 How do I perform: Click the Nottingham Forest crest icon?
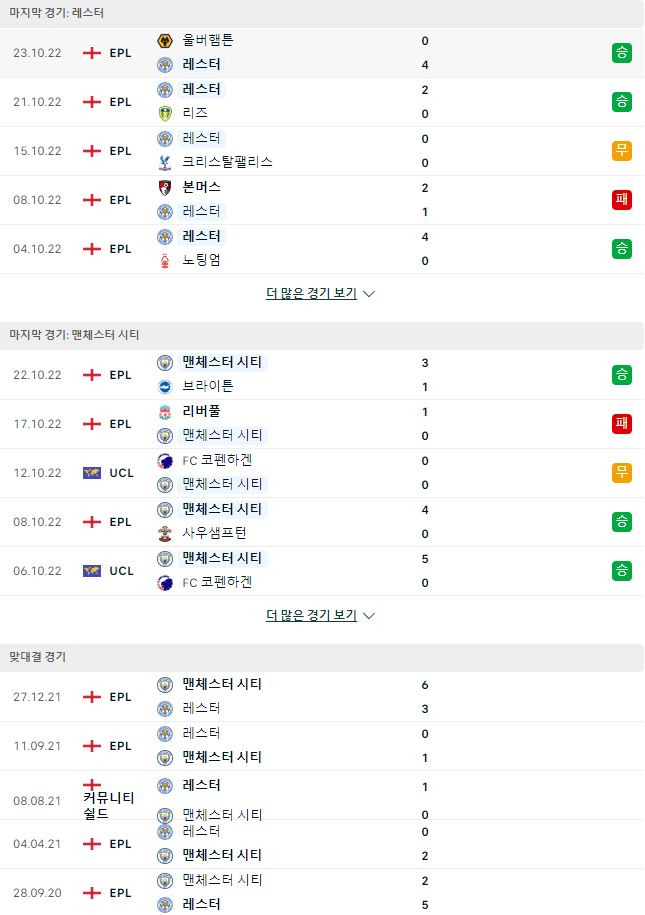(x=165, y=260)
